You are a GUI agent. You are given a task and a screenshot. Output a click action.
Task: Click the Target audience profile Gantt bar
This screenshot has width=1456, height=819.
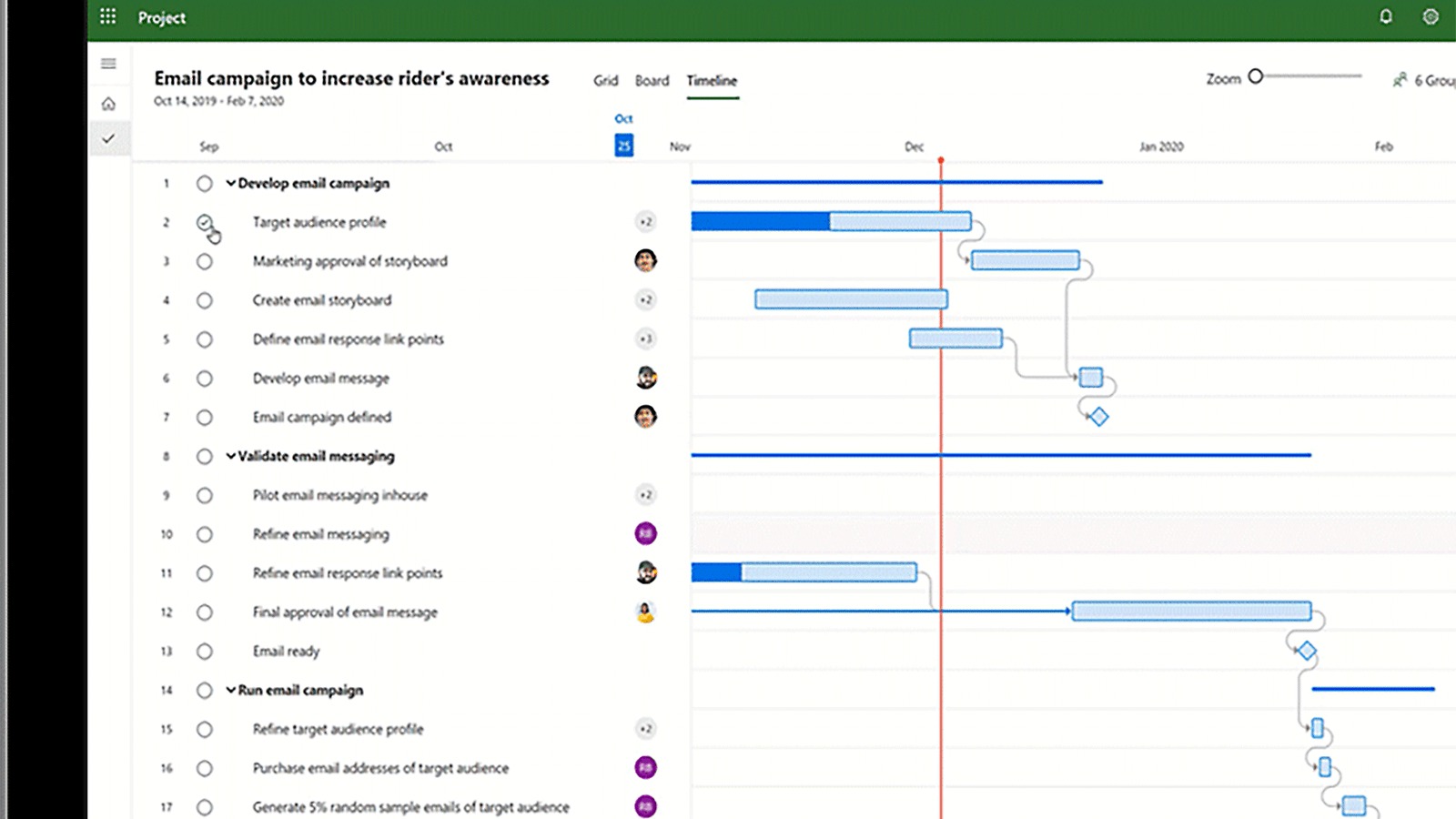(x=831, y=221)
